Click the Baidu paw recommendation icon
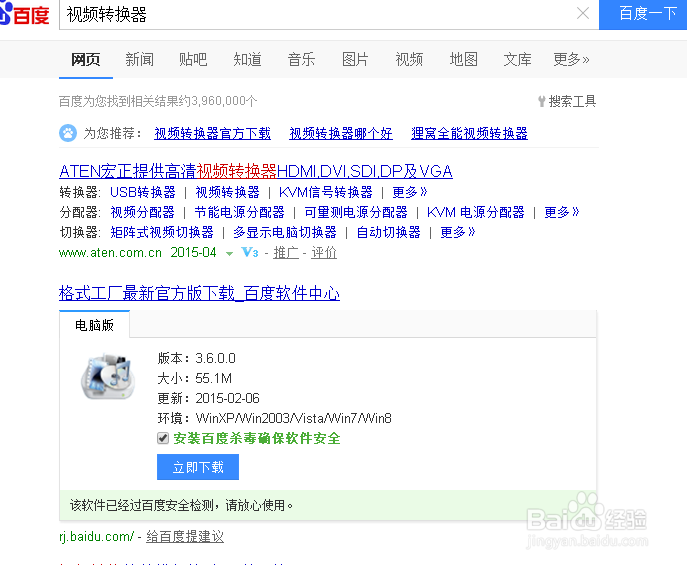 click(x=68, y=133)
